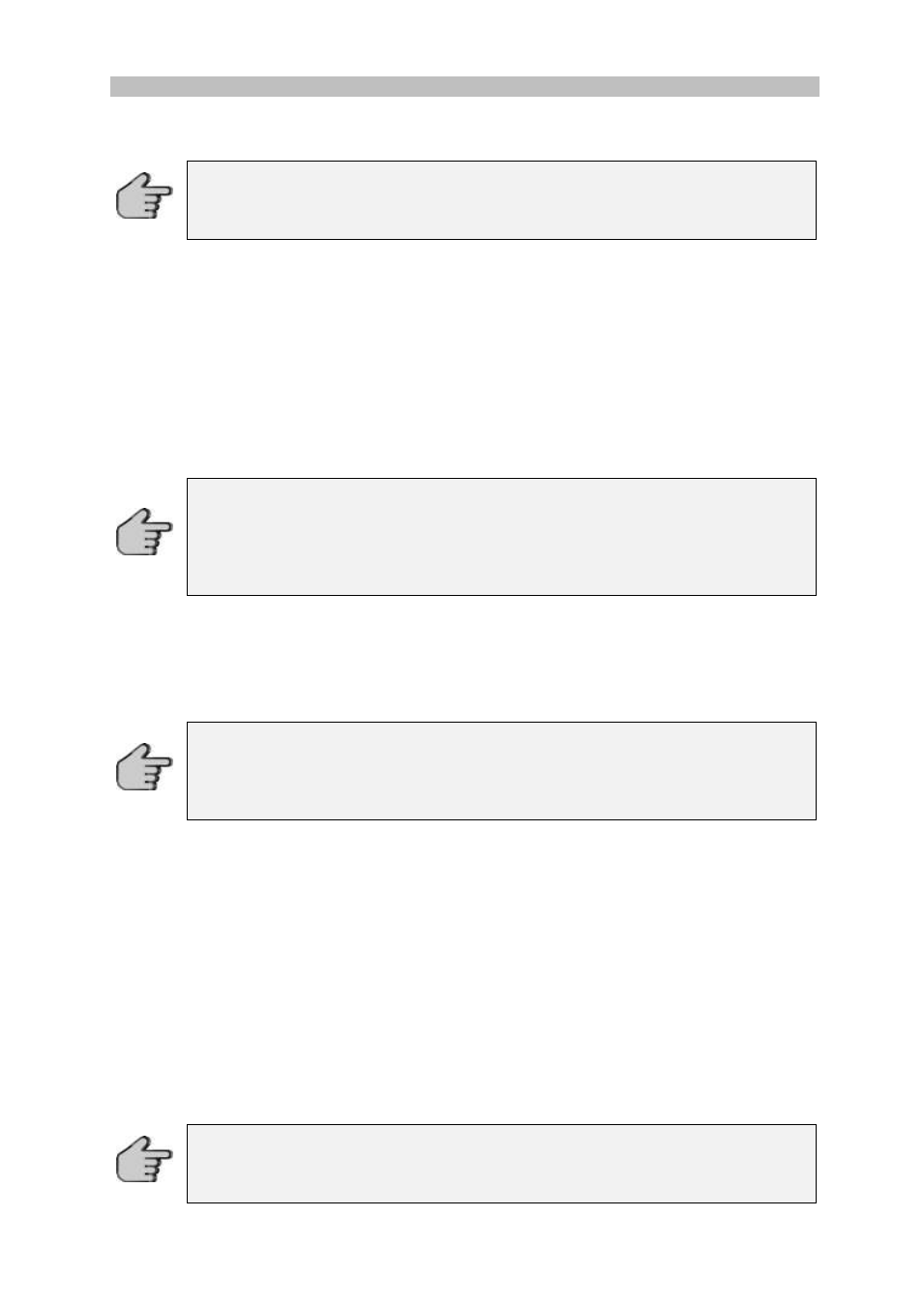This screenshot has height=1306, width=924.
Task: Click the right edge of the first note box
Action: (x=816, y=200)
